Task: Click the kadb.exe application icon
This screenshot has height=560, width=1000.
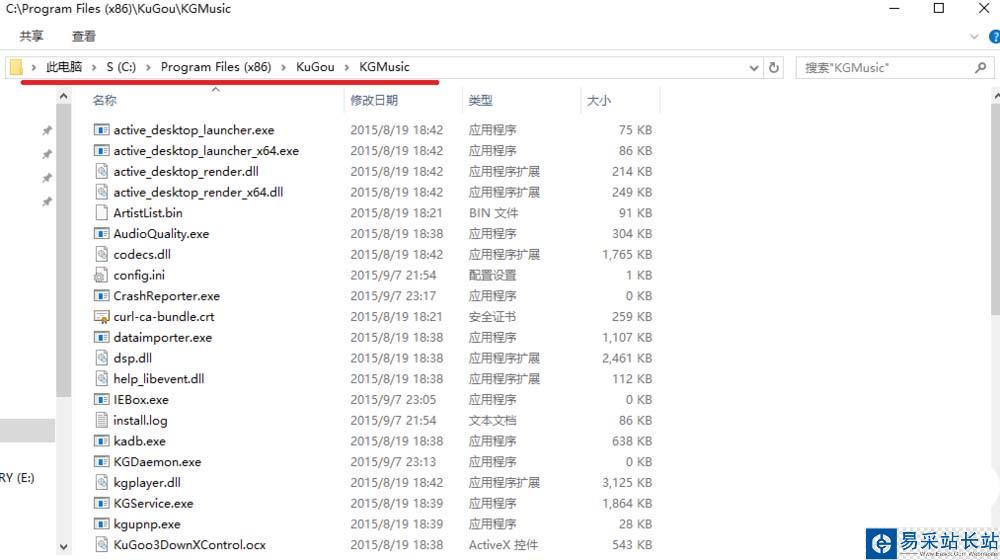Action: (101, 441)
